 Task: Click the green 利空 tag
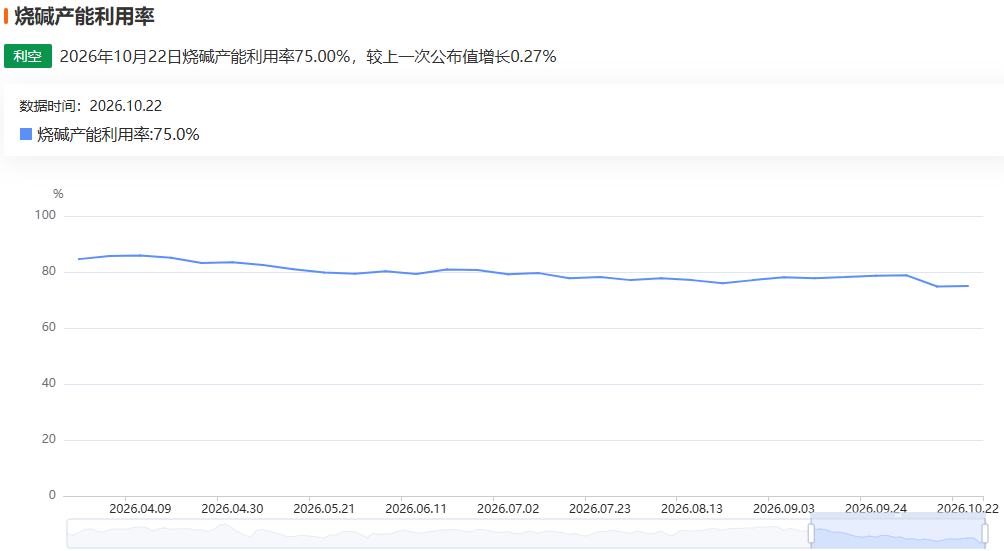tap(28, 56)
